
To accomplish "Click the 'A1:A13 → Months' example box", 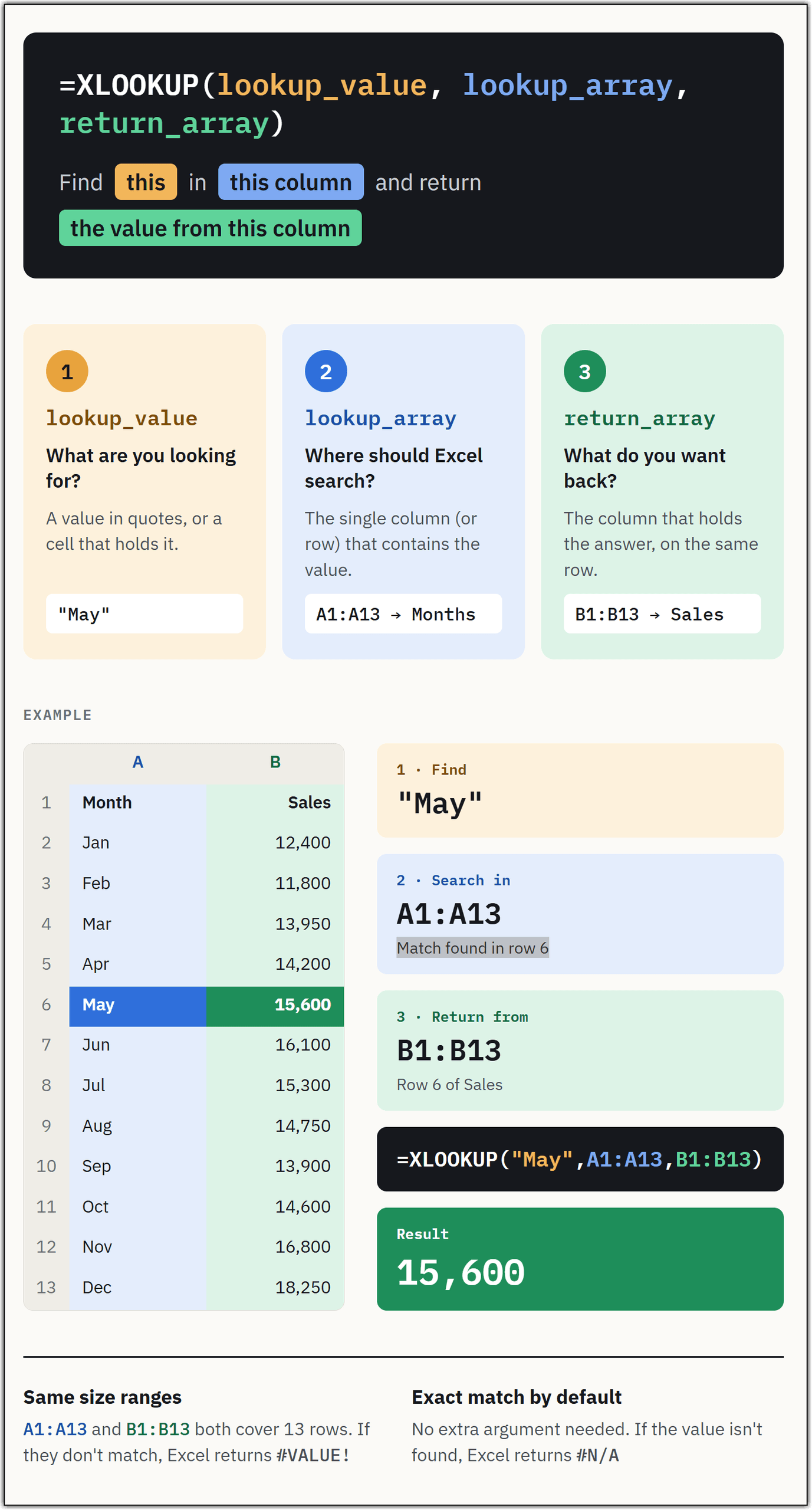I will coord(403,614).
